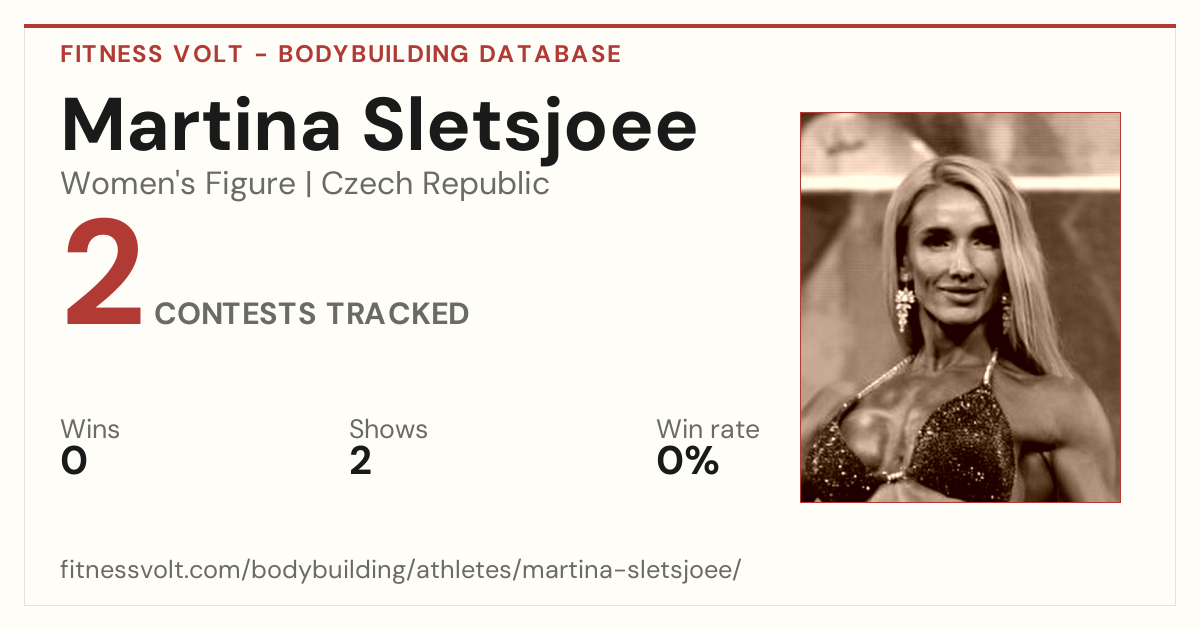This screenshot has width=1200, height=630.
Task: Click the large red number 2
Action: pos(104,277)
